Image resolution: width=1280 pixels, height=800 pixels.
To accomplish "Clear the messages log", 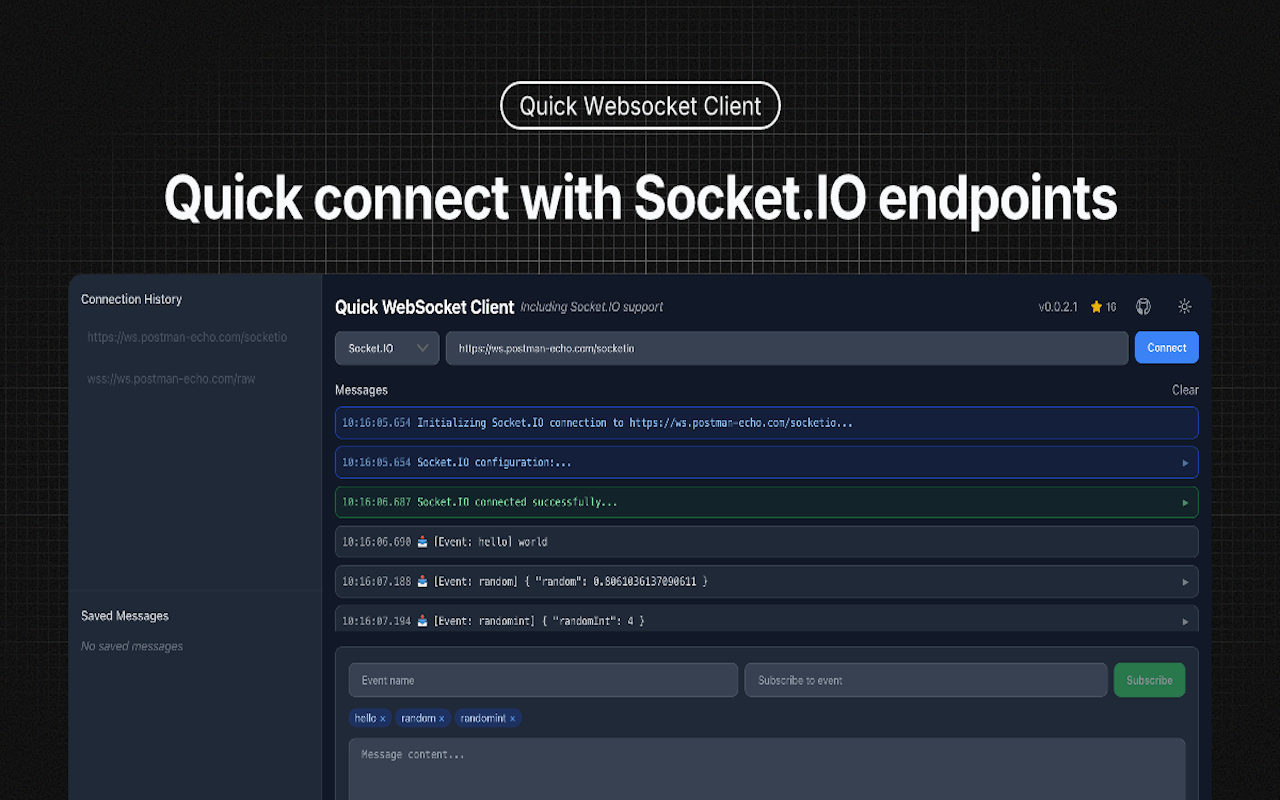I will point(1185,390).
